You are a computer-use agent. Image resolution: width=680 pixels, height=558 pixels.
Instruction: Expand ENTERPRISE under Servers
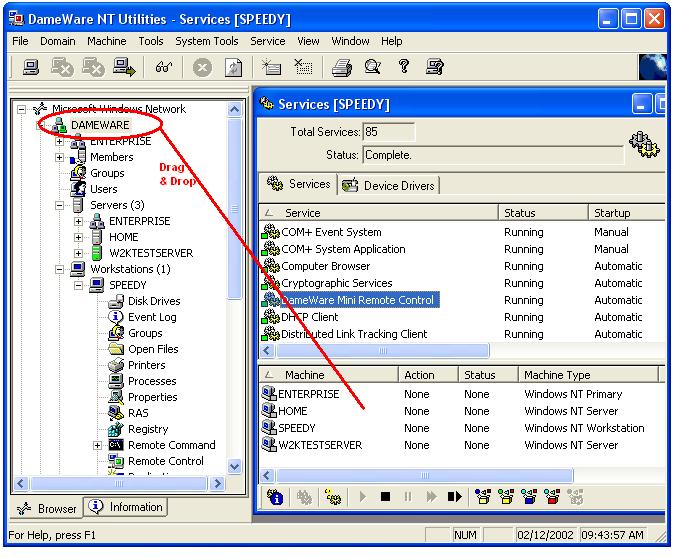[78, 221]
